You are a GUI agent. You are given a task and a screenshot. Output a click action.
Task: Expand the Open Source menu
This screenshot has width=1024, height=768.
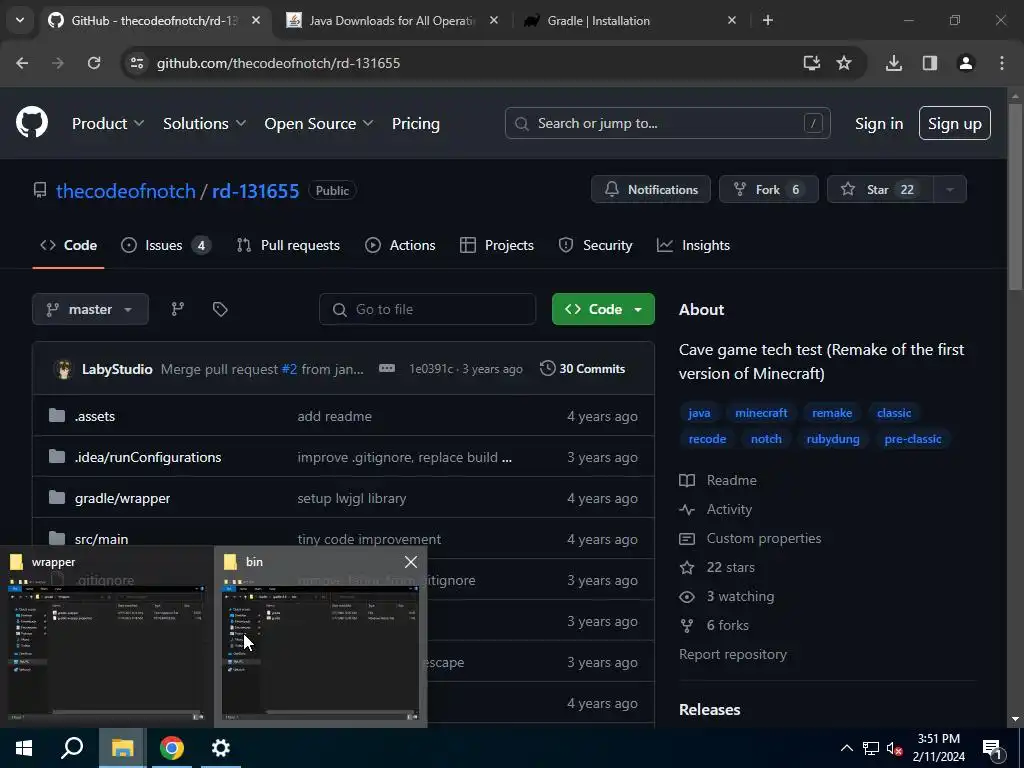(319, 123)
